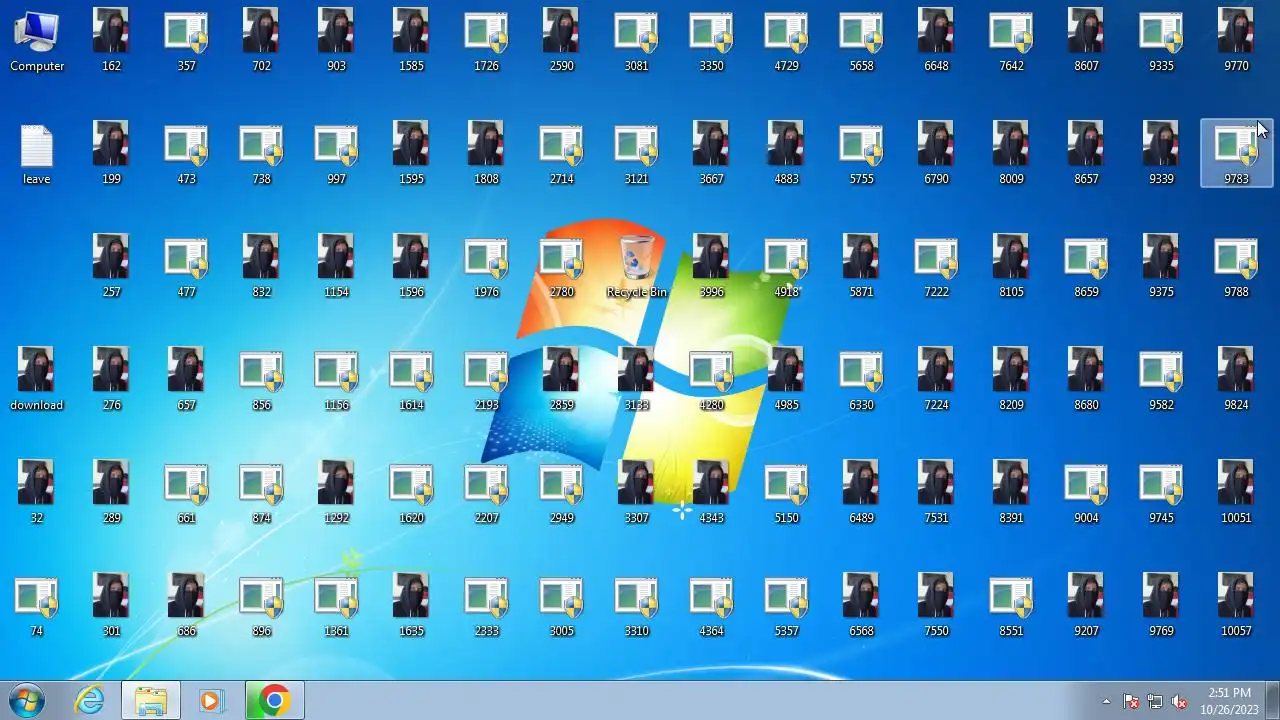Select the icon labeled 3307
1280x720 pixels.
tap(636, 493)
